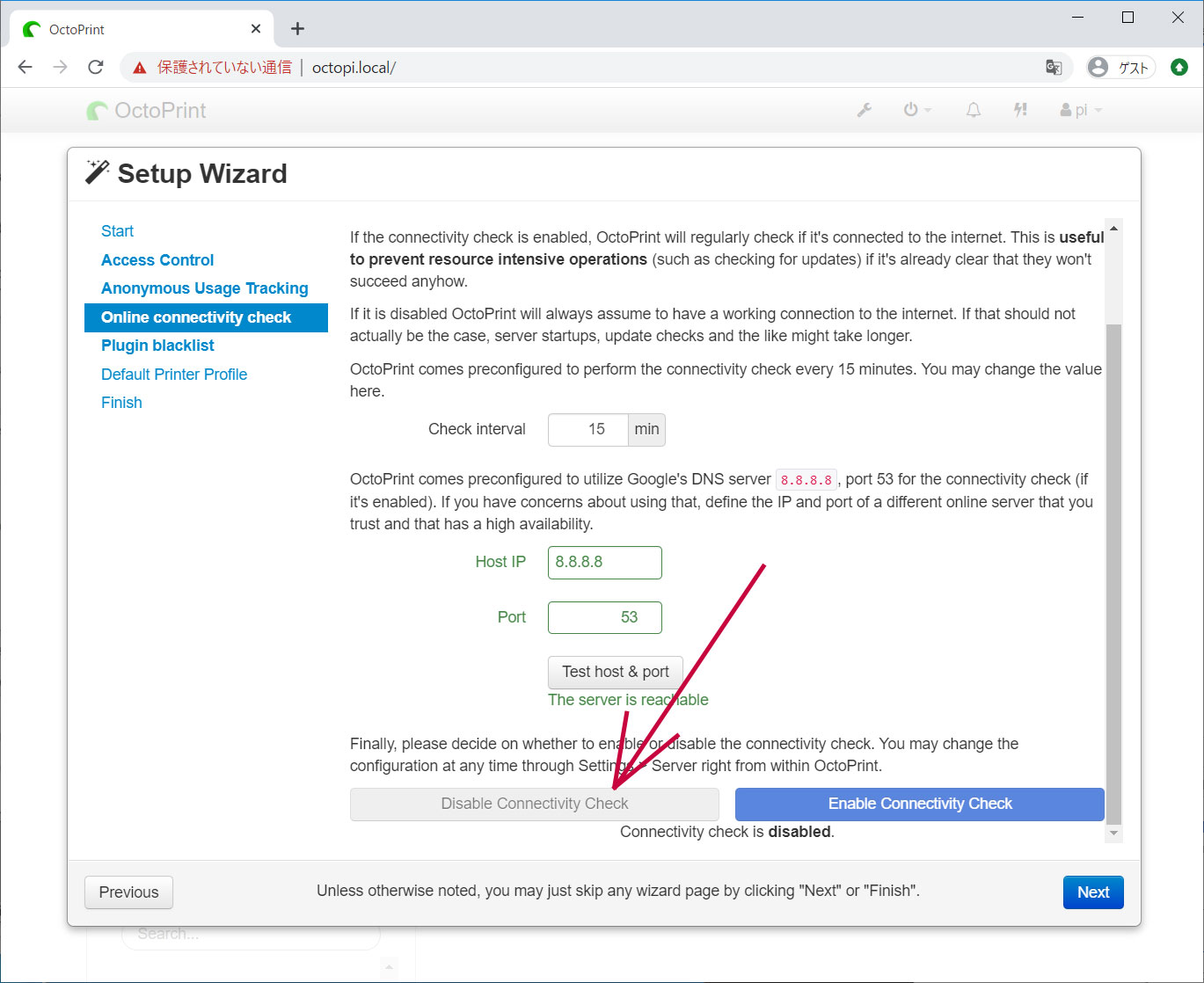Click Enable Connectivity Check button
The width and height of the screenshot is (1204, 983).
[920, 805]
